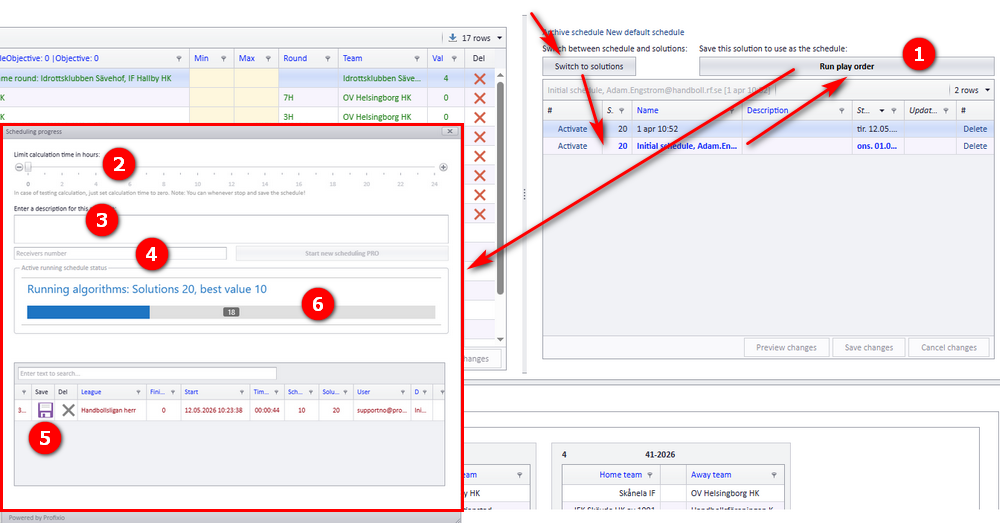1000x523 pixels.
Task: Click the red X on the Idrottsklubben Säve row
Action: point(480,78)
